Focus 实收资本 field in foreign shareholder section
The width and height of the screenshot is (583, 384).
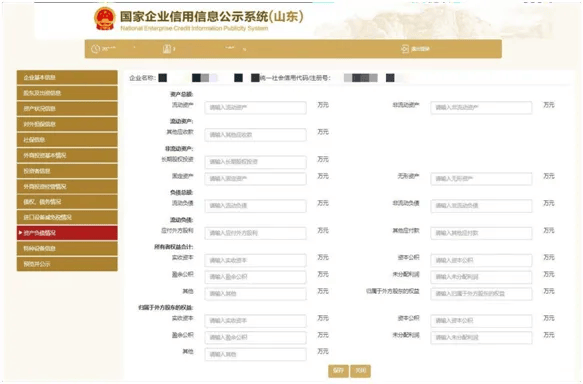pos(255,320)
